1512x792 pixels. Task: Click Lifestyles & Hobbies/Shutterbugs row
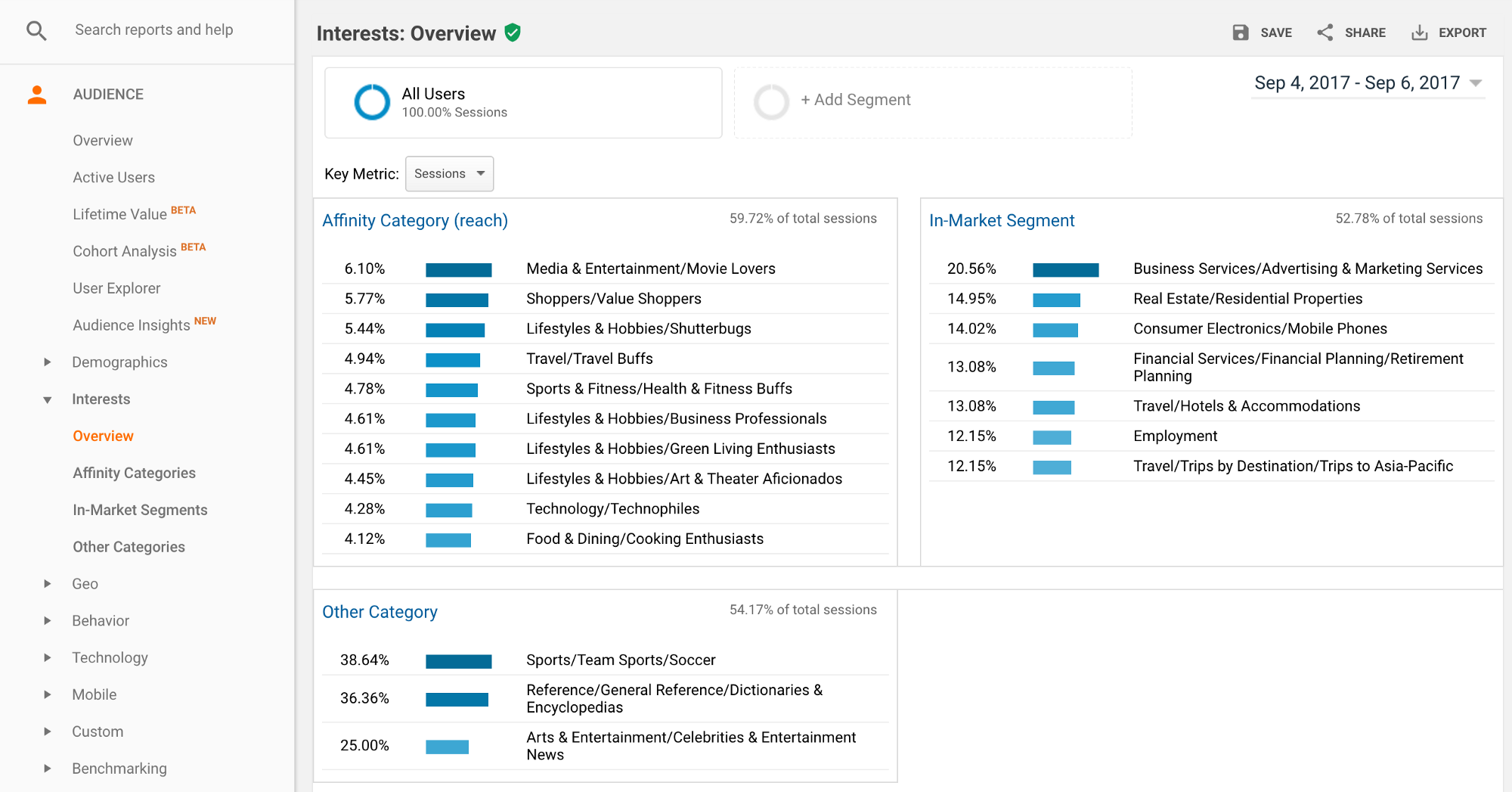pyautogui.click(x=605, y=329)
